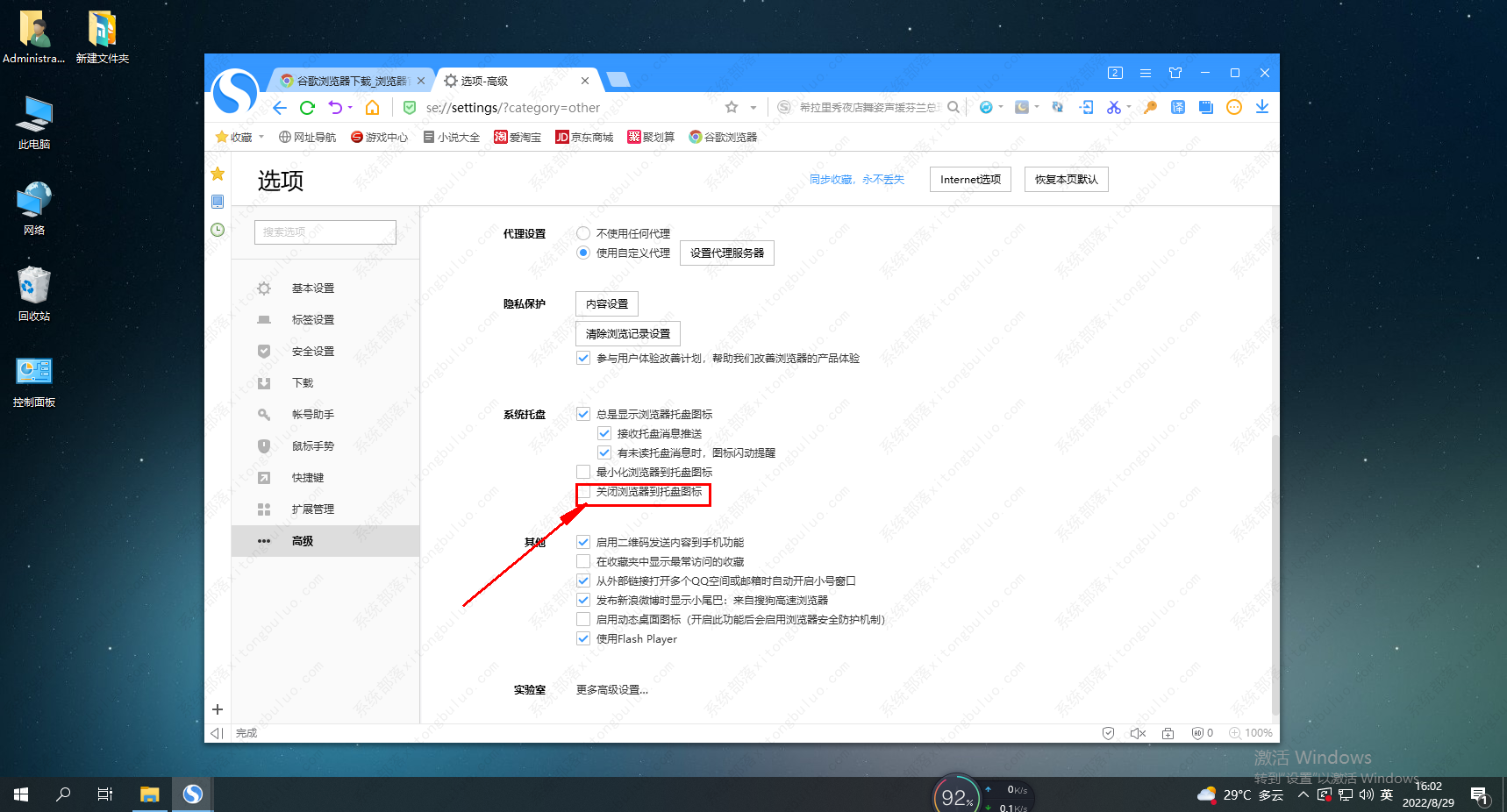Check 最小化浏览器到托盘图标 checkbox
This screenshot has width=1507, height=812.
click(583, 472)
